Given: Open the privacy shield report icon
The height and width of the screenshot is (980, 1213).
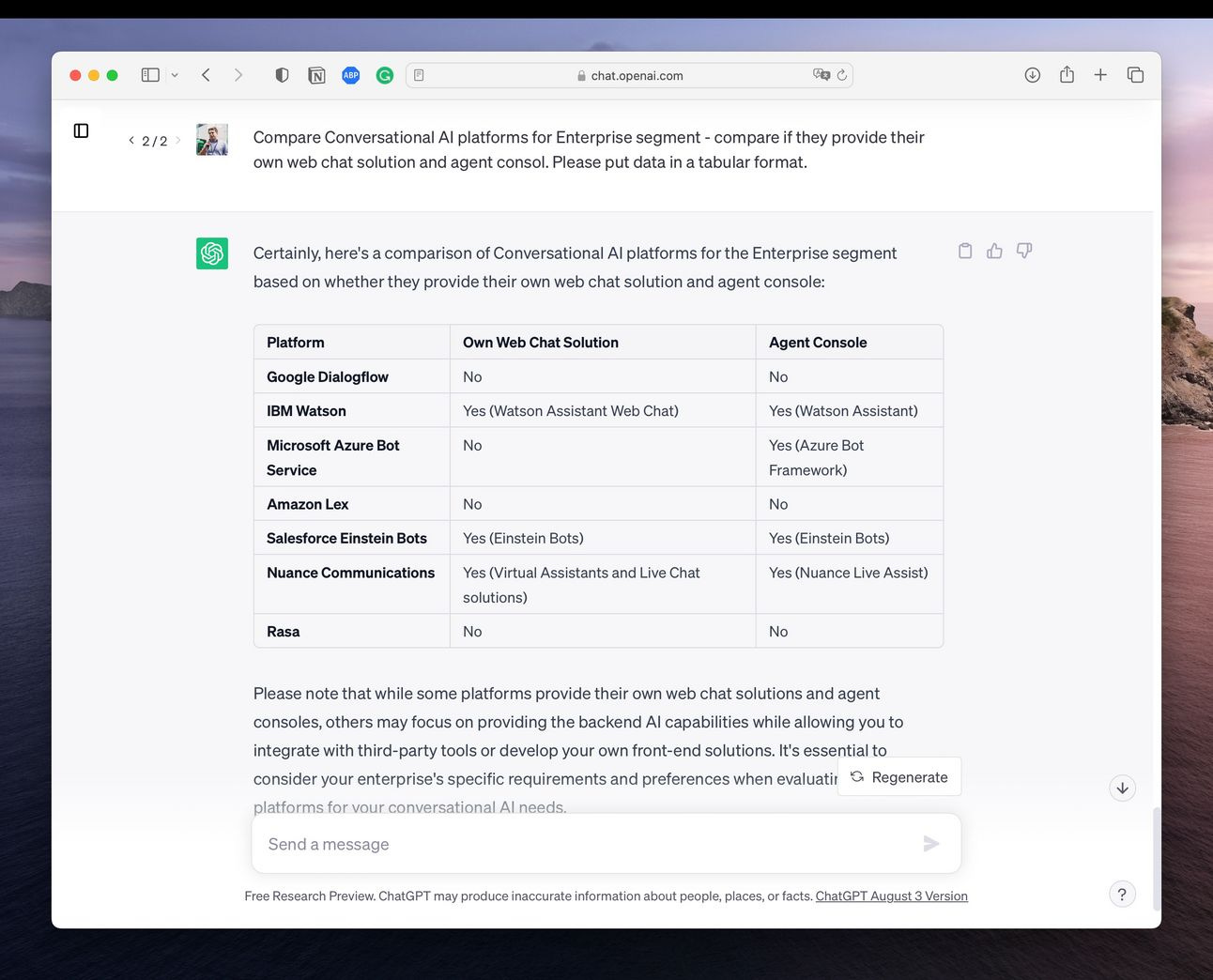Looking at the screenshot, I should coord(282,75).
